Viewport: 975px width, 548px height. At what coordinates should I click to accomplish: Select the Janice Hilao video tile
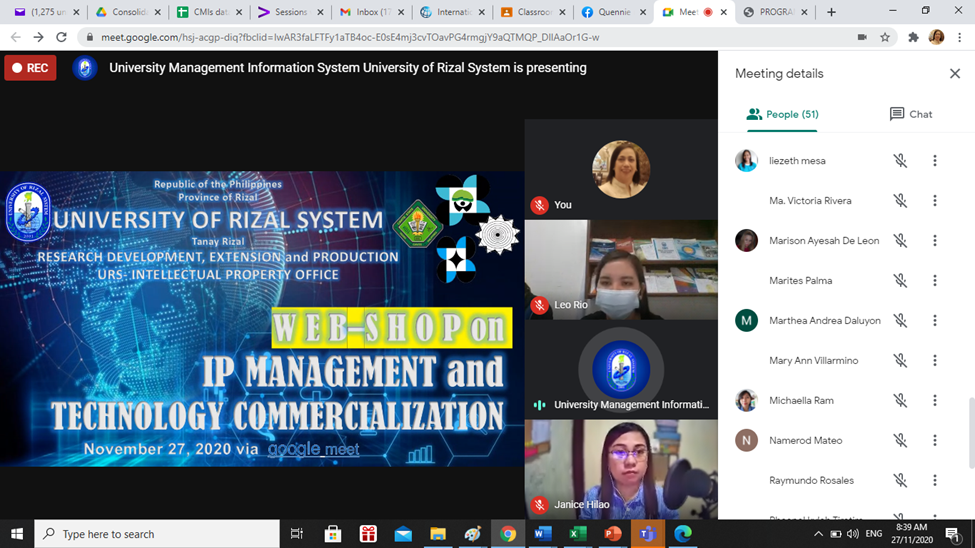(621, 469)
